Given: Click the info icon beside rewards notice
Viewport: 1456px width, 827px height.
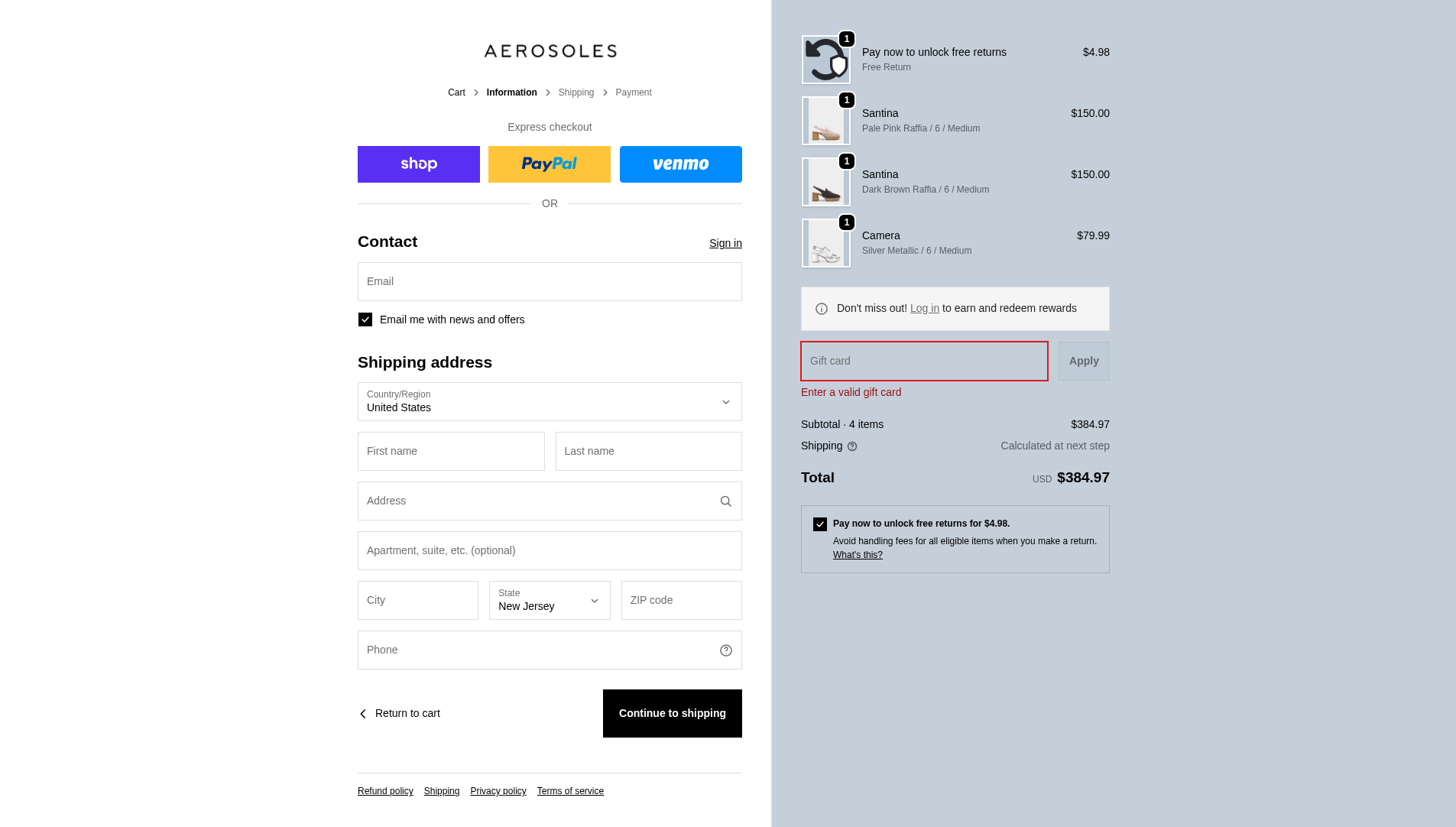Looking at the screenshot, I should click(x=822, y=309).
